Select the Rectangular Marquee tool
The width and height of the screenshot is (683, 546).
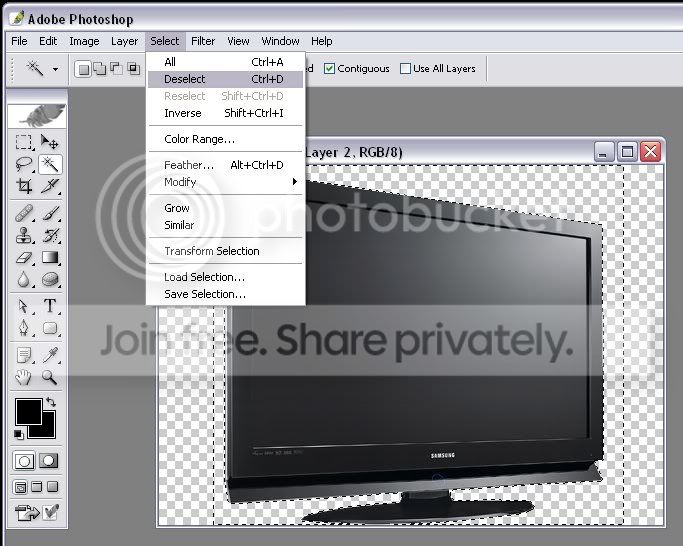(x=24, y=142)
